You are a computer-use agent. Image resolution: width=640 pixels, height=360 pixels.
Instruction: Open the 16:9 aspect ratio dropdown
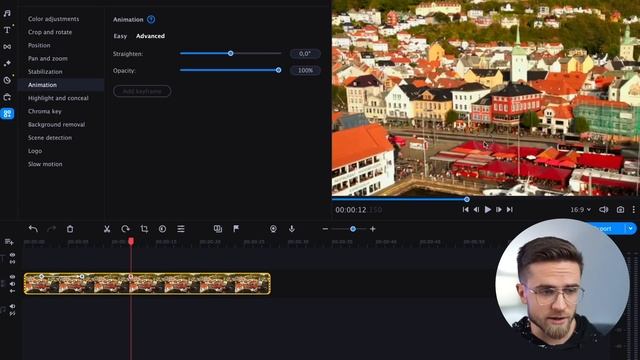580,209
